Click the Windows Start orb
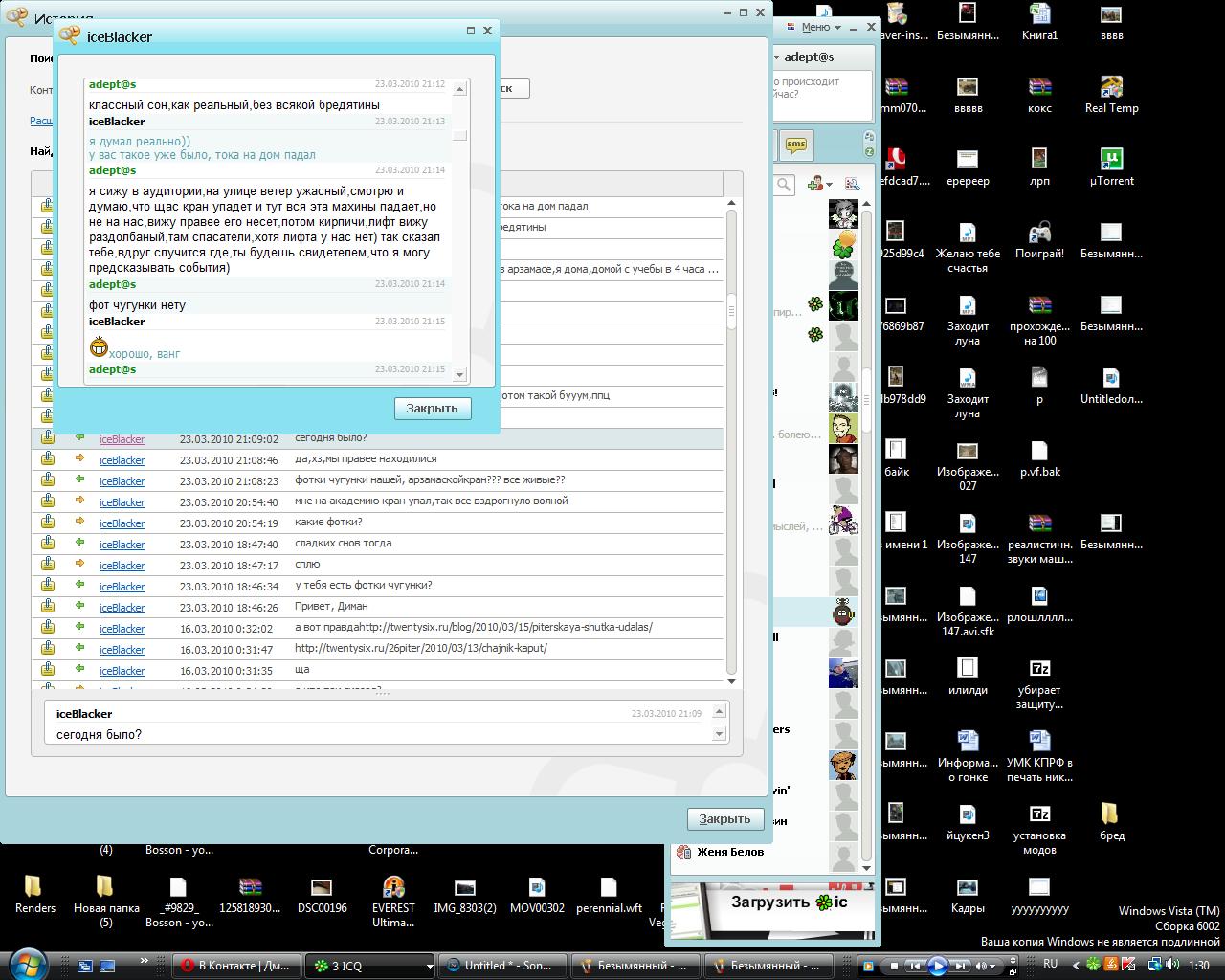This screenshot has width=1225, height=980. point(27,963)
